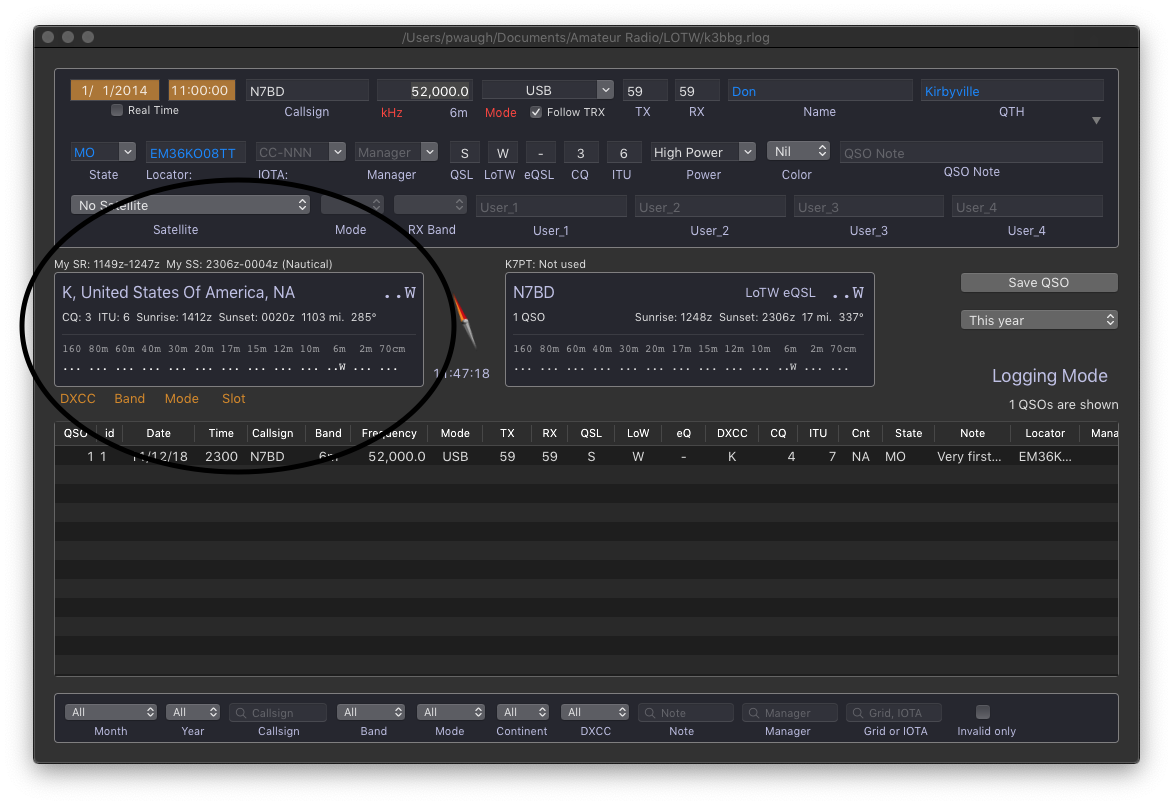Click the Note search filter field
Image resolution: width=1173 pixels, height=805 pixels.
pyautogui.click(x=686, y=712)
